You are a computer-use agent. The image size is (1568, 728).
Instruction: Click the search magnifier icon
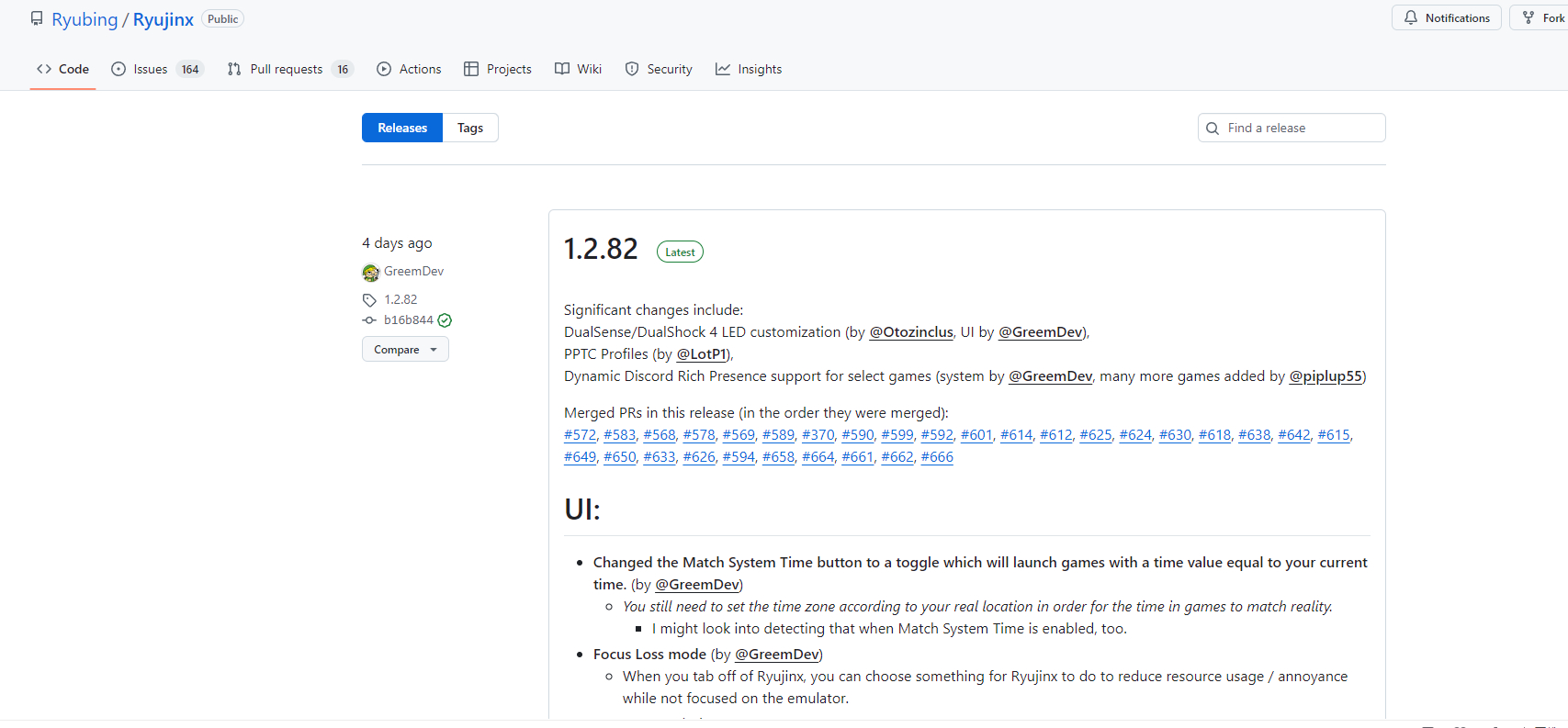coord(1213,129)
